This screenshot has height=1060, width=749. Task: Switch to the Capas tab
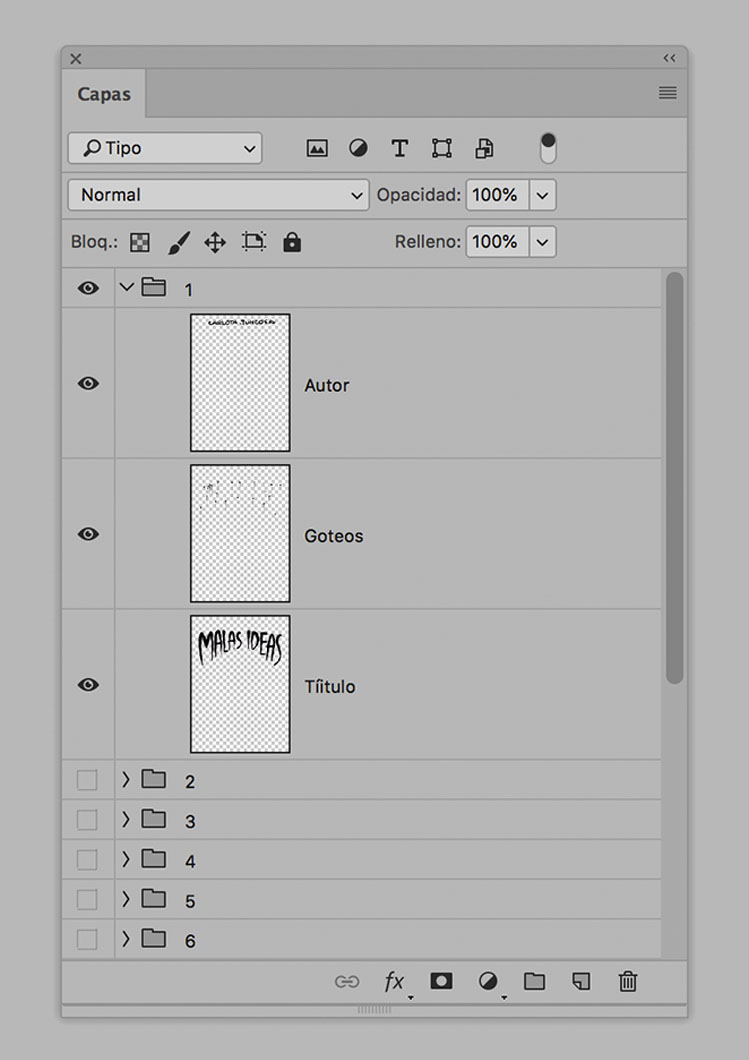click(104, 93)
